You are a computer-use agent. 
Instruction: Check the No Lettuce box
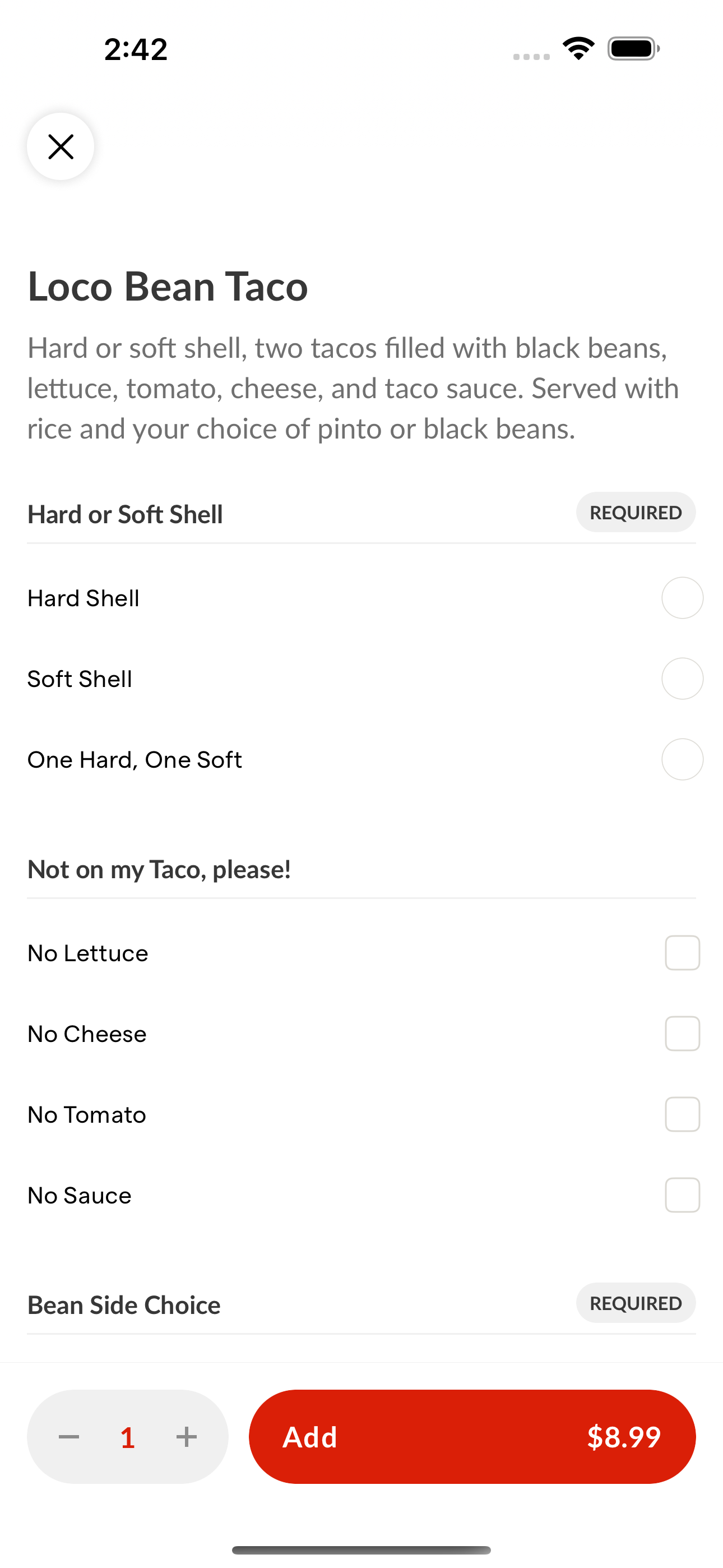(x=682, y=953)
